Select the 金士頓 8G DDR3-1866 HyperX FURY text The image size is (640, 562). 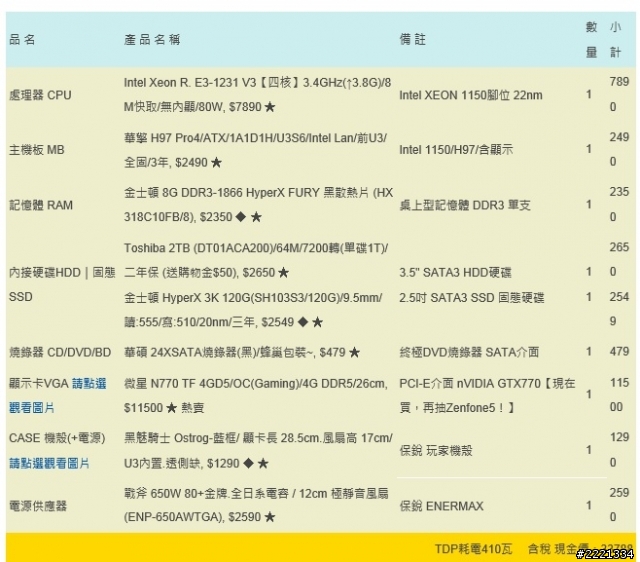258,205
